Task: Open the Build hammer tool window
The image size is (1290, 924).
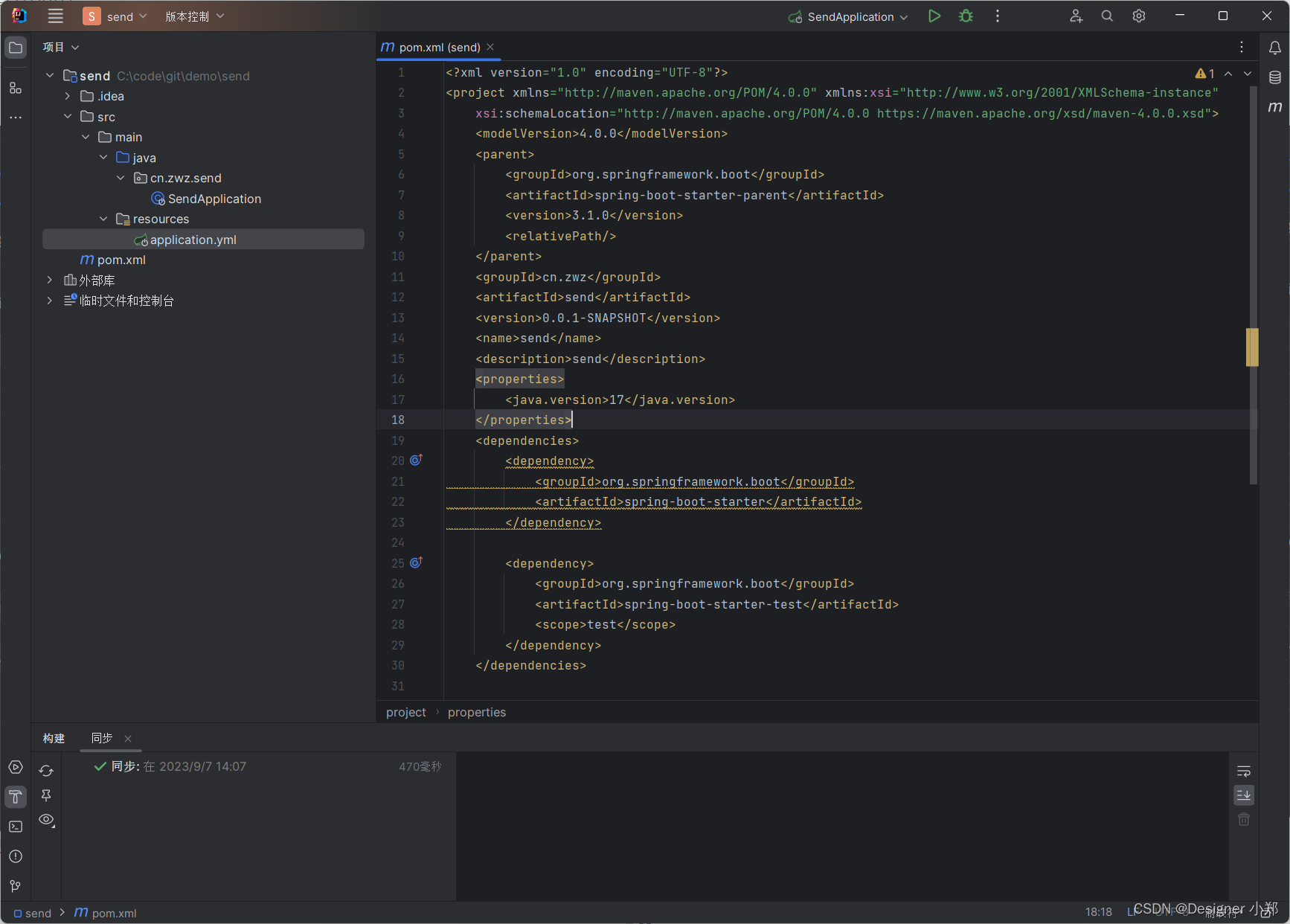Action: (x=16, y=797)
